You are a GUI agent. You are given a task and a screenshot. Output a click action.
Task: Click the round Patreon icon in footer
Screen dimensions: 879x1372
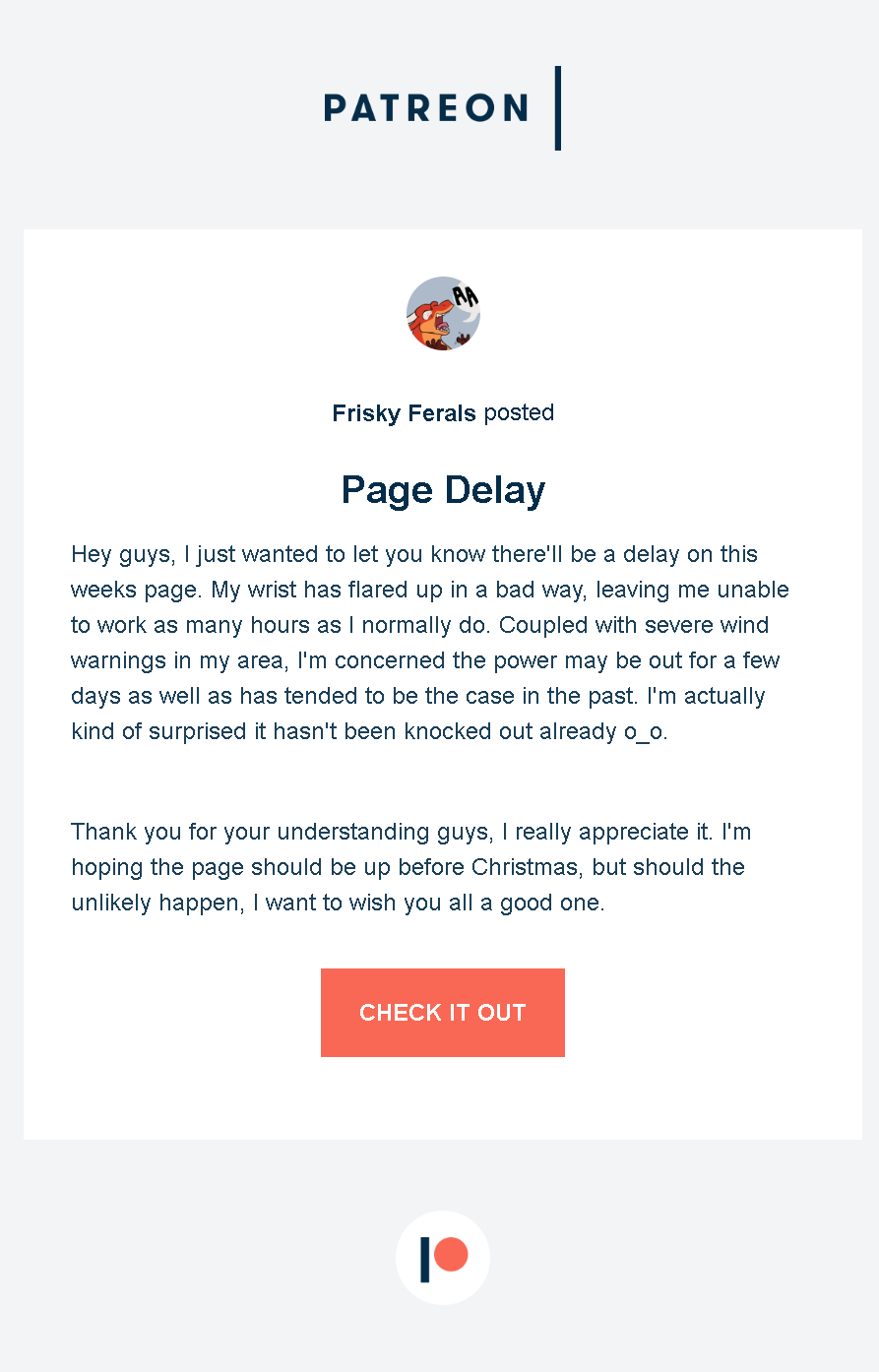click(443, 1258)
